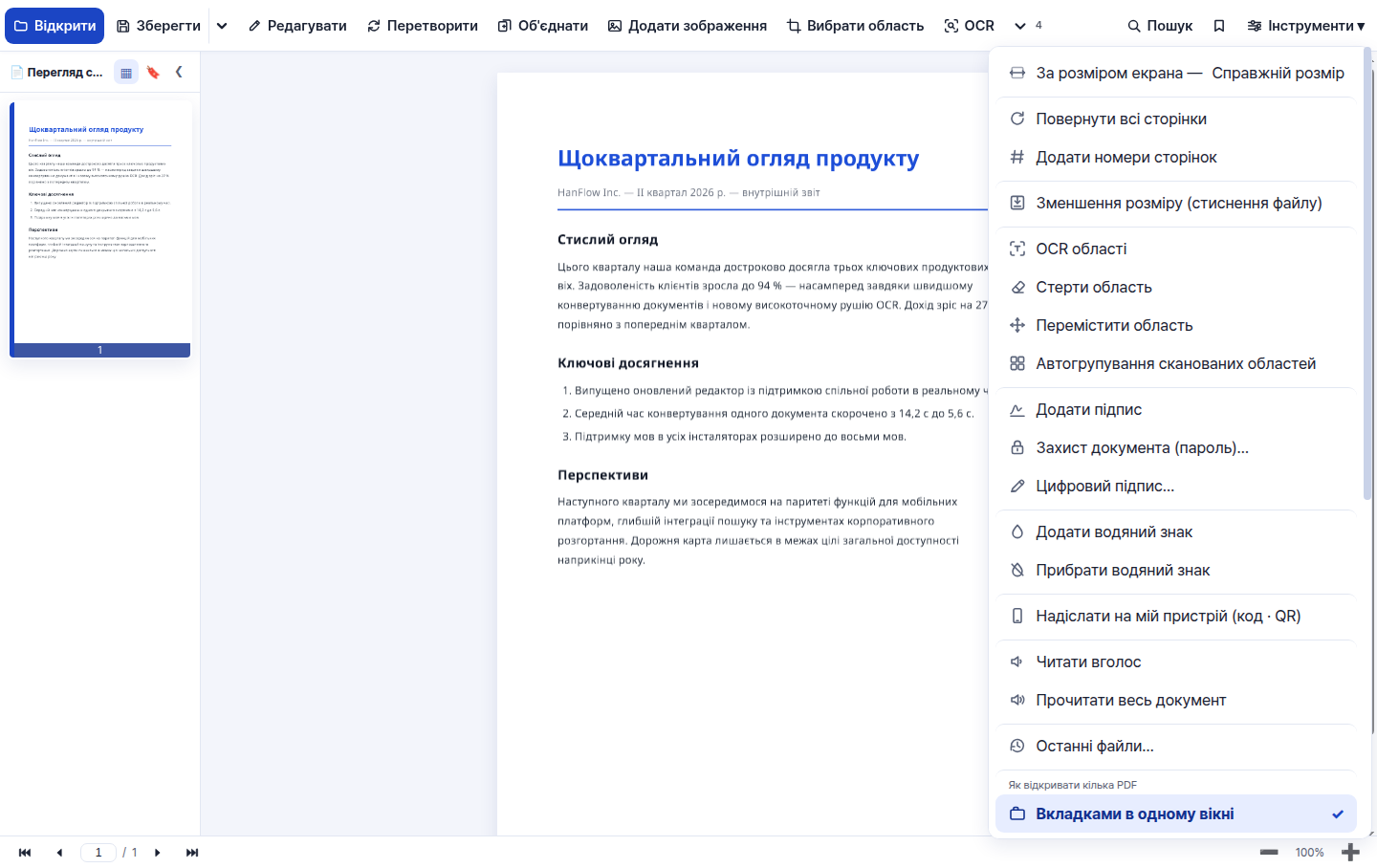The height and width of the screenshot is (868, 1377).
Task: Open the Перетворити convert tool
Action: point(423,26)
